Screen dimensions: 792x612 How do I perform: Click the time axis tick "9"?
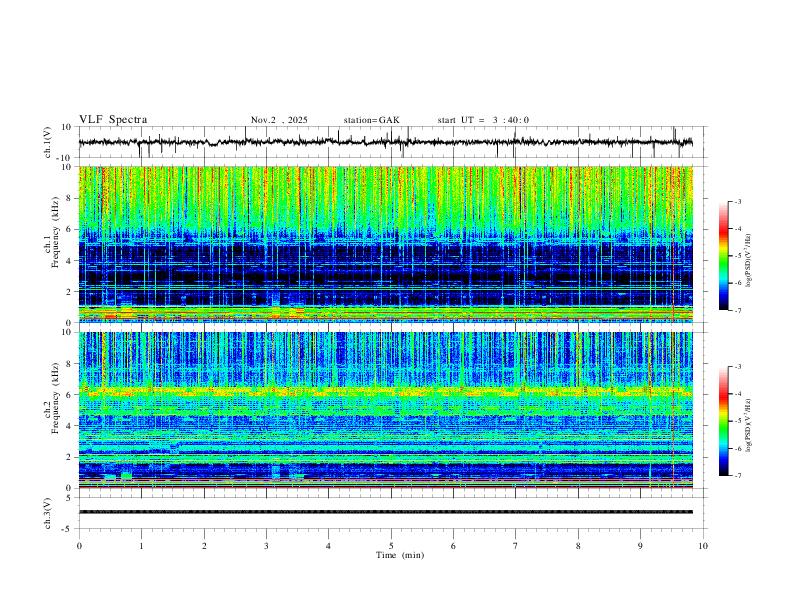click(x=640, y=546)
